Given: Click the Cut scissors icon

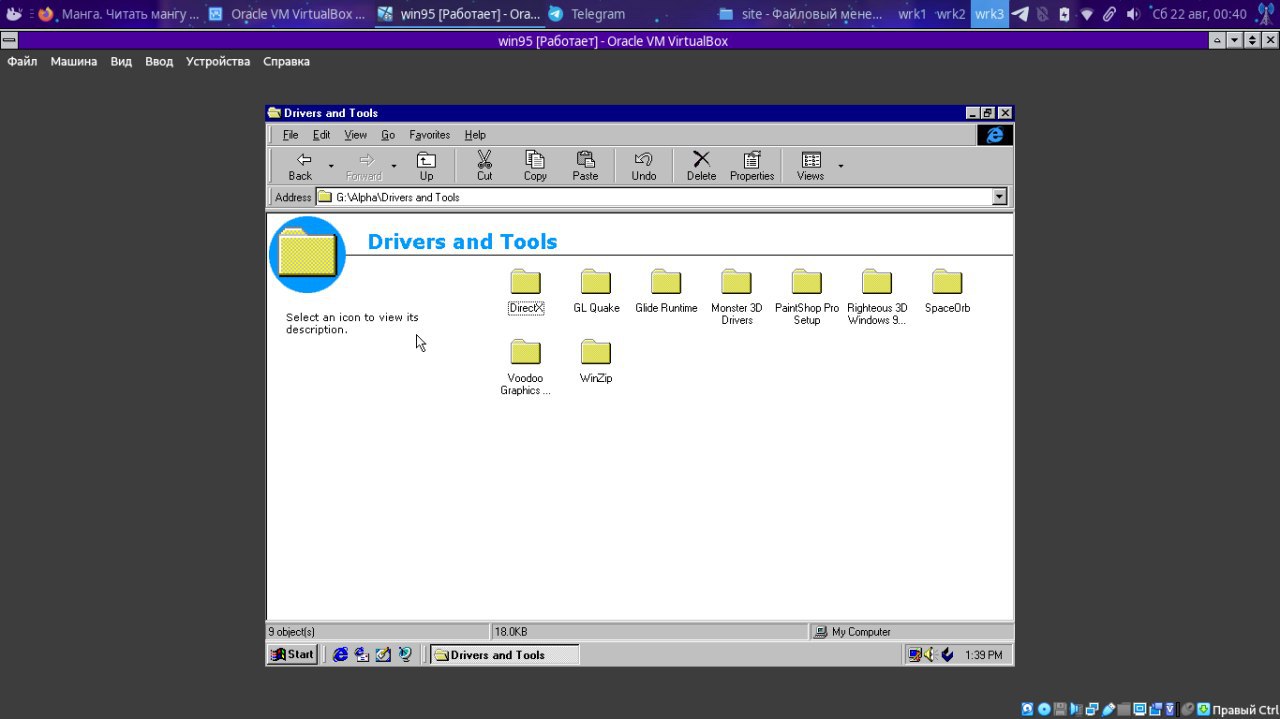Looking at the screenshot, I should tap(484, 166).
